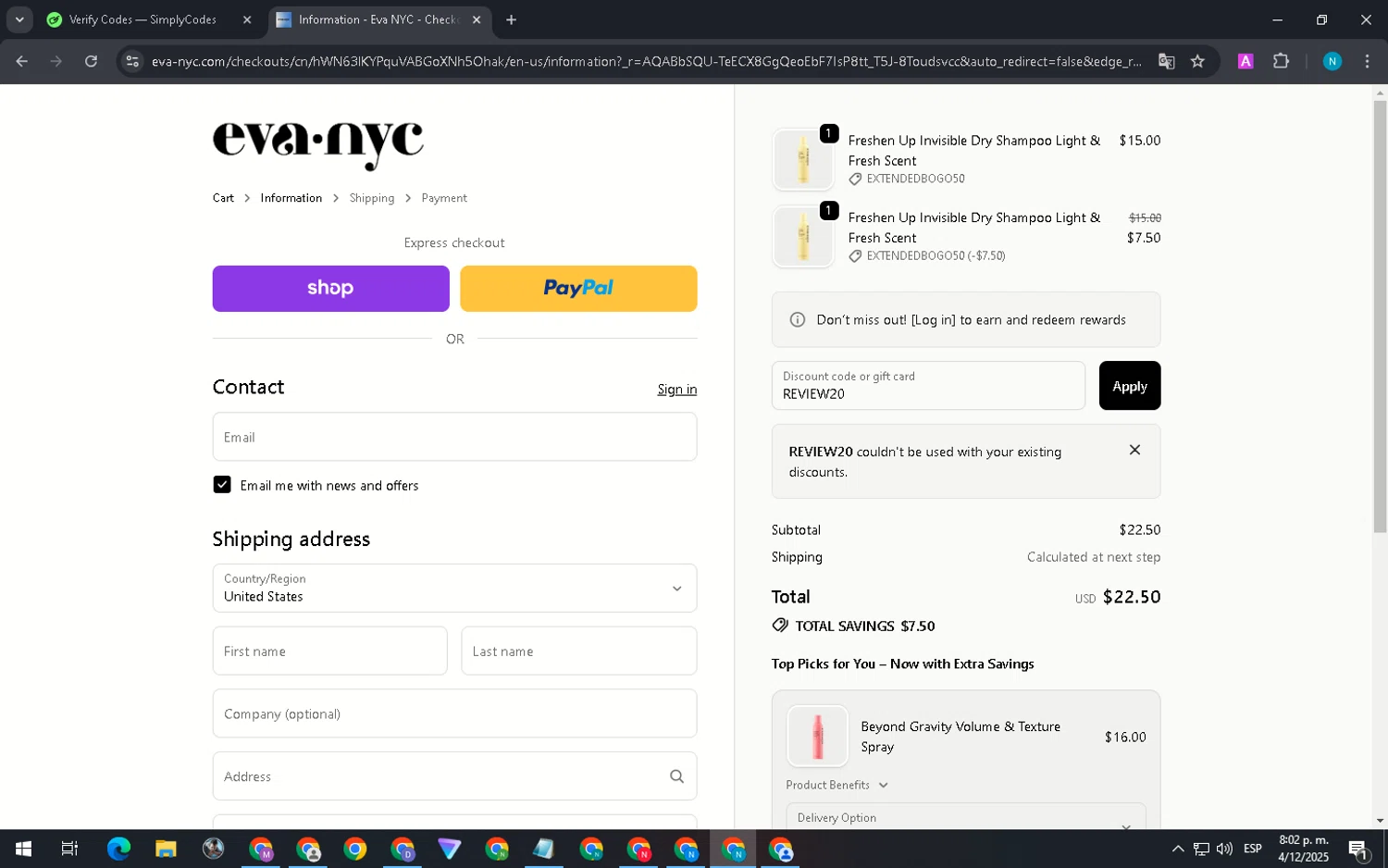
Task: Go to Cart breadcrumb
Action: (223, 198)
